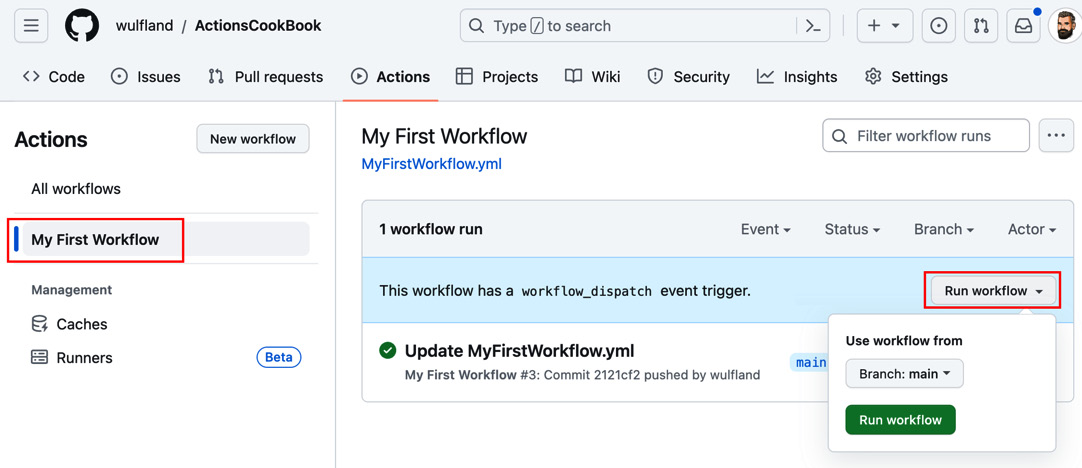
Task: Open the issues icon in header
Action: (x=938, y=26)
